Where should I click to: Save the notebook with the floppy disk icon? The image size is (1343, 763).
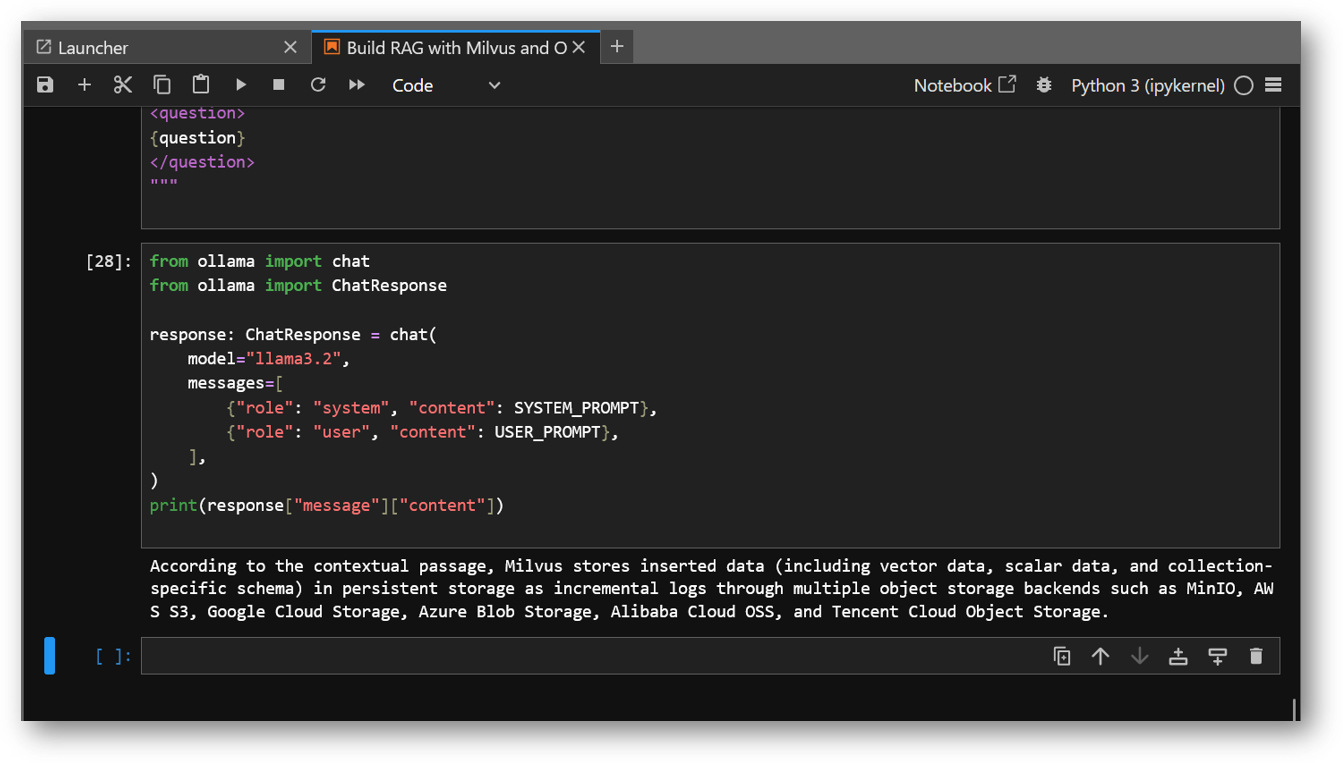[x=45, y=85]
